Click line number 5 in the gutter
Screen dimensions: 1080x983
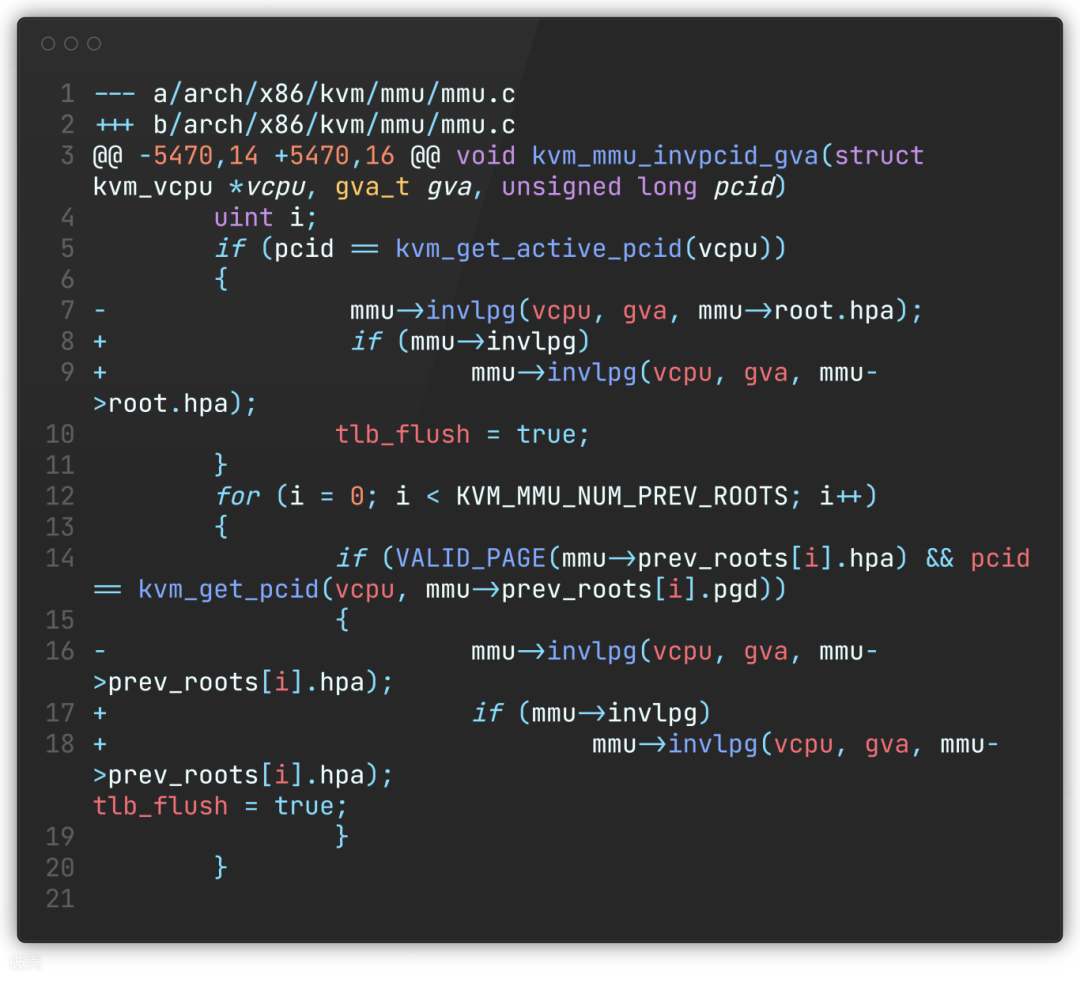click(x=67, y=249)
